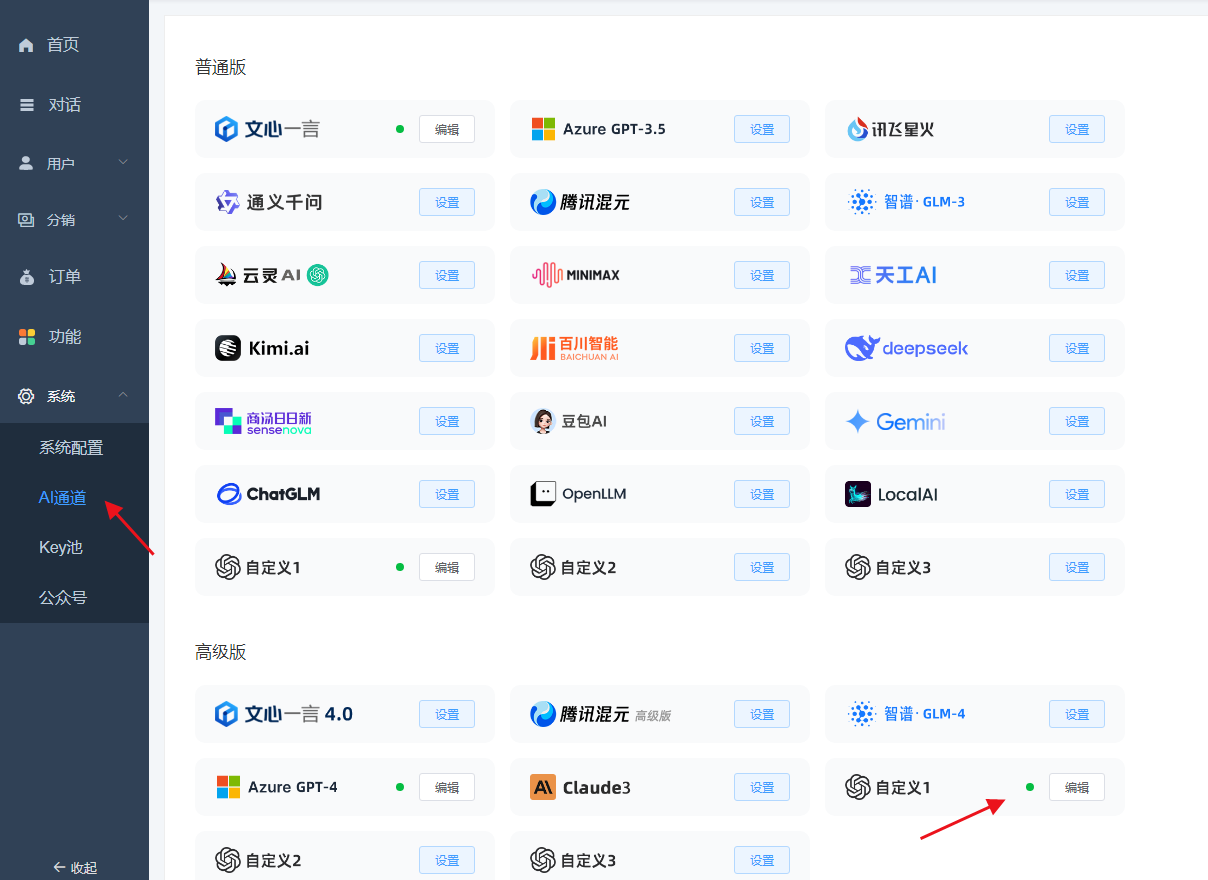
Task: Click the Claude3 Anthropic logo
Action: click(543, 787)
